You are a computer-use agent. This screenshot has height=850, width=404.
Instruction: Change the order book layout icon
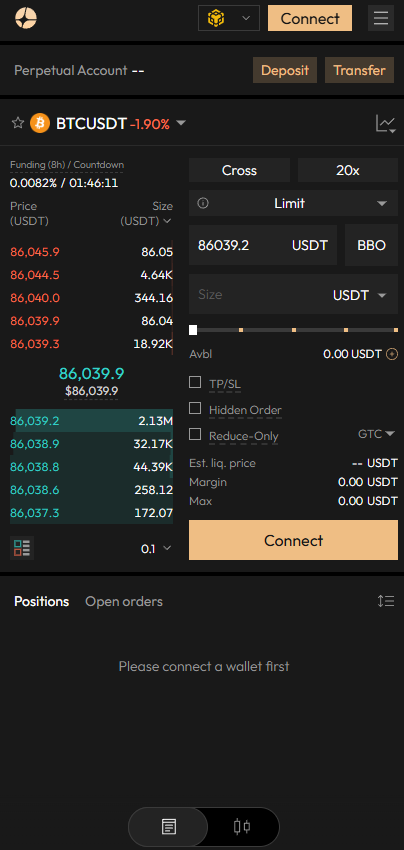[22, 549]
